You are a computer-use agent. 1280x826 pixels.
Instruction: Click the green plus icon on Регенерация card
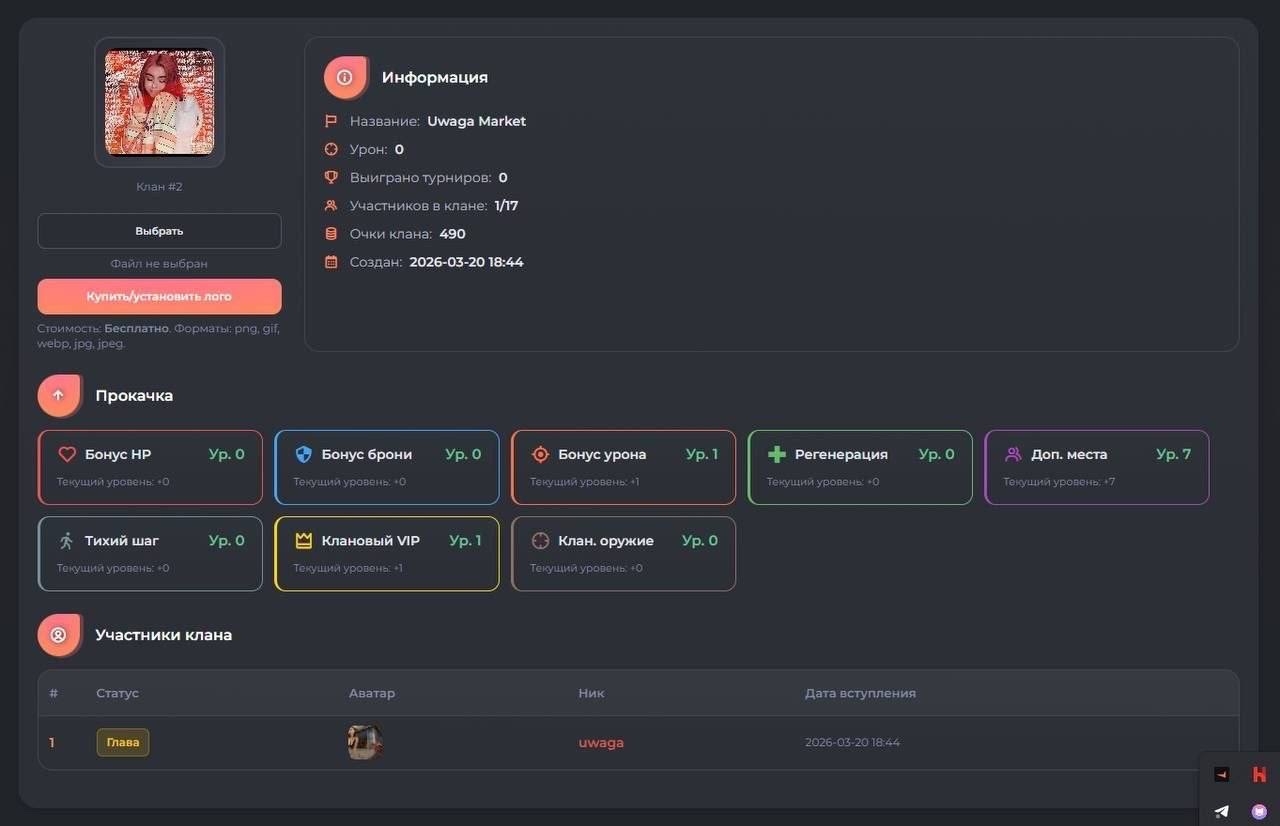(x=777, y=453)
